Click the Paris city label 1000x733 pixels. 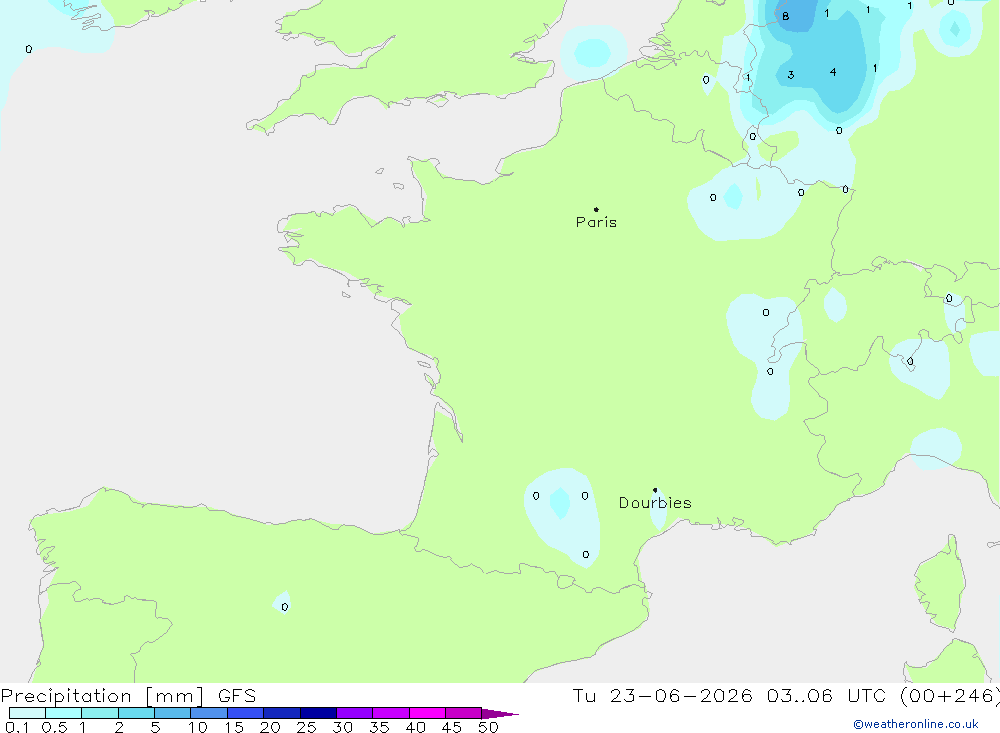pos(596,222)
